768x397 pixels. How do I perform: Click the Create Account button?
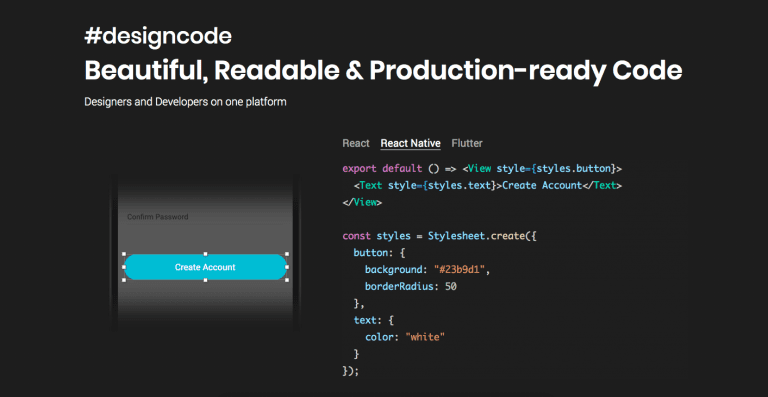pos(205,267)
